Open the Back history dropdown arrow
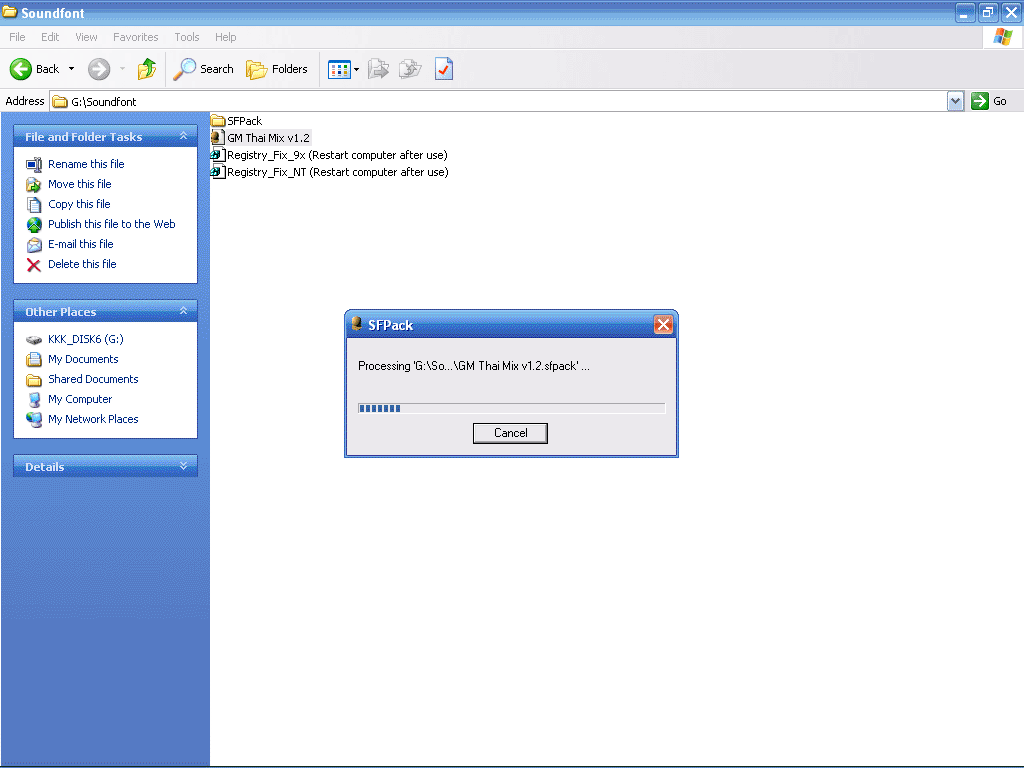Image resolution: width=1024 pixels, height=768 pixels. pos(71,69)
